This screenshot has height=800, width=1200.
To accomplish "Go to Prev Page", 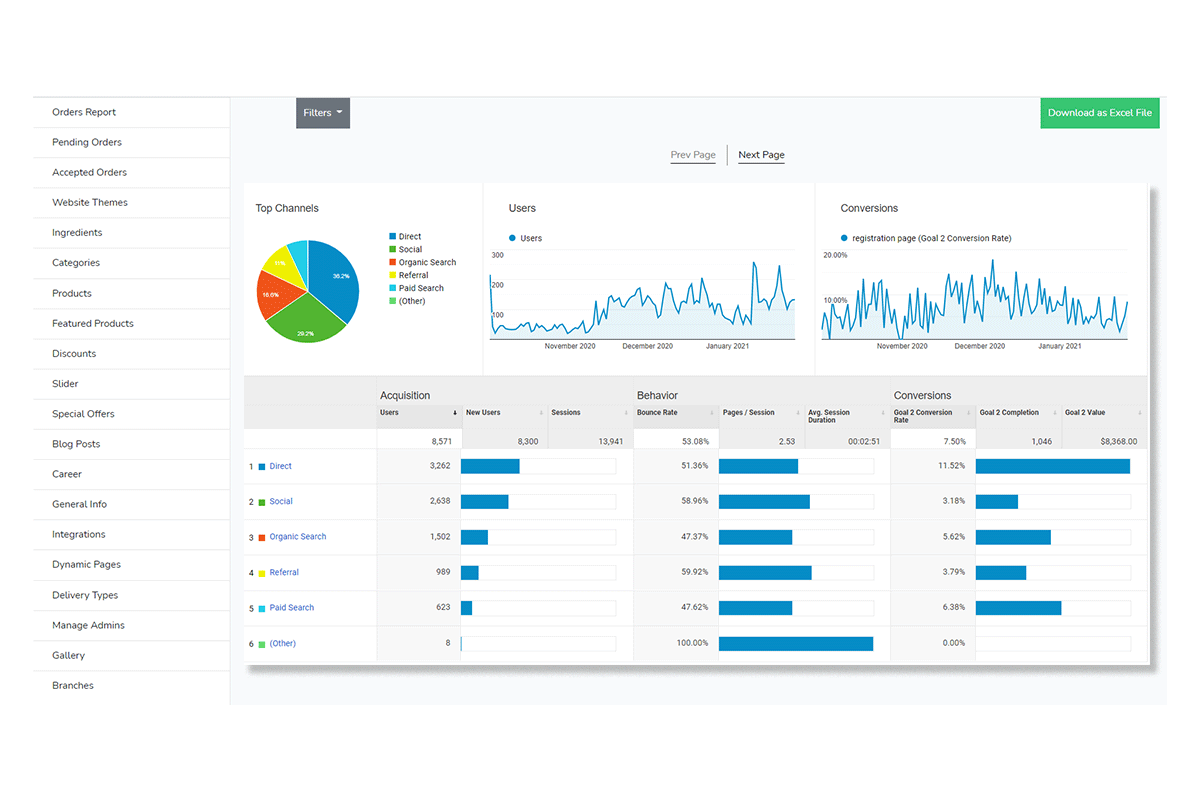I will pos(693,155).
